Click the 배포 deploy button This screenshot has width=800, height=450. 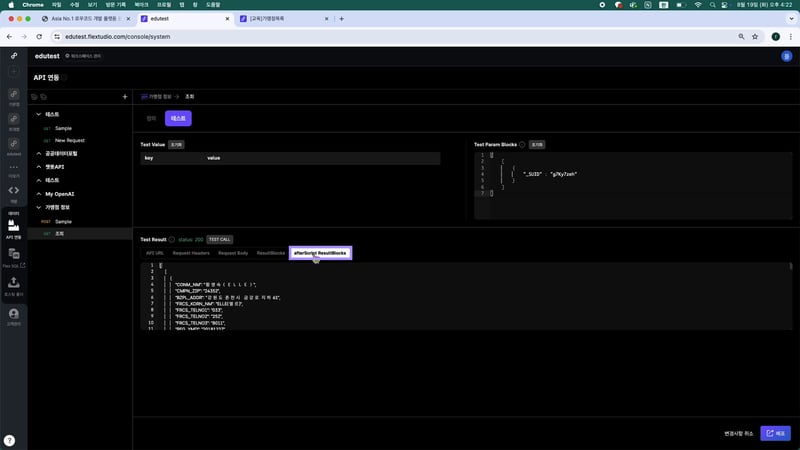click(775, 433)
